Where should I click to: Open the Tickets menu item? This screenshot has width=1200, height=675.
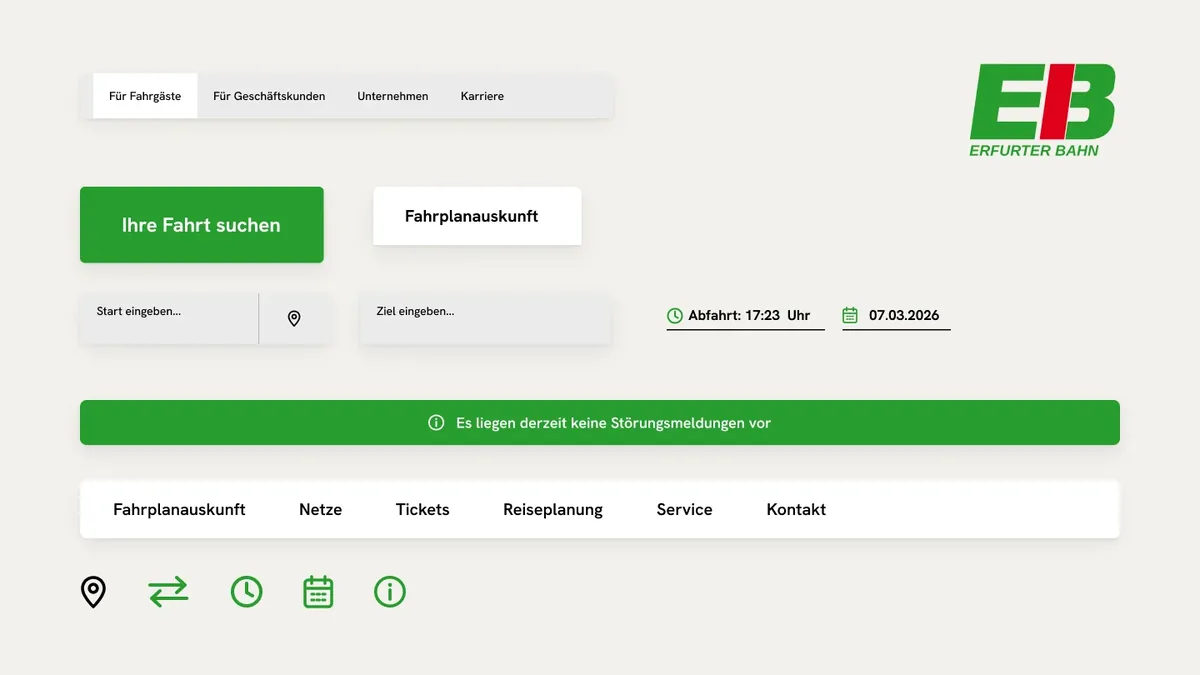pyautogui.click(x=423, y=509)
